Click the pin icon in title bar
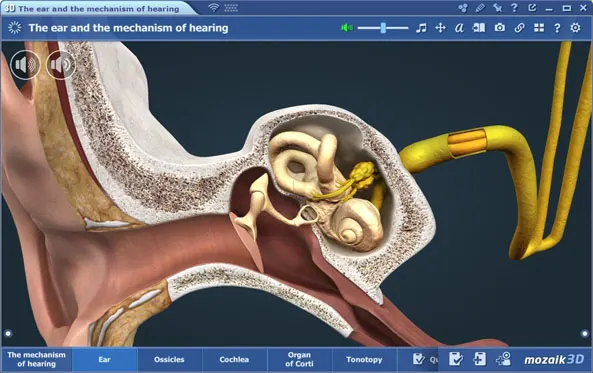This screenshot has width=593, height=373. 497,8
